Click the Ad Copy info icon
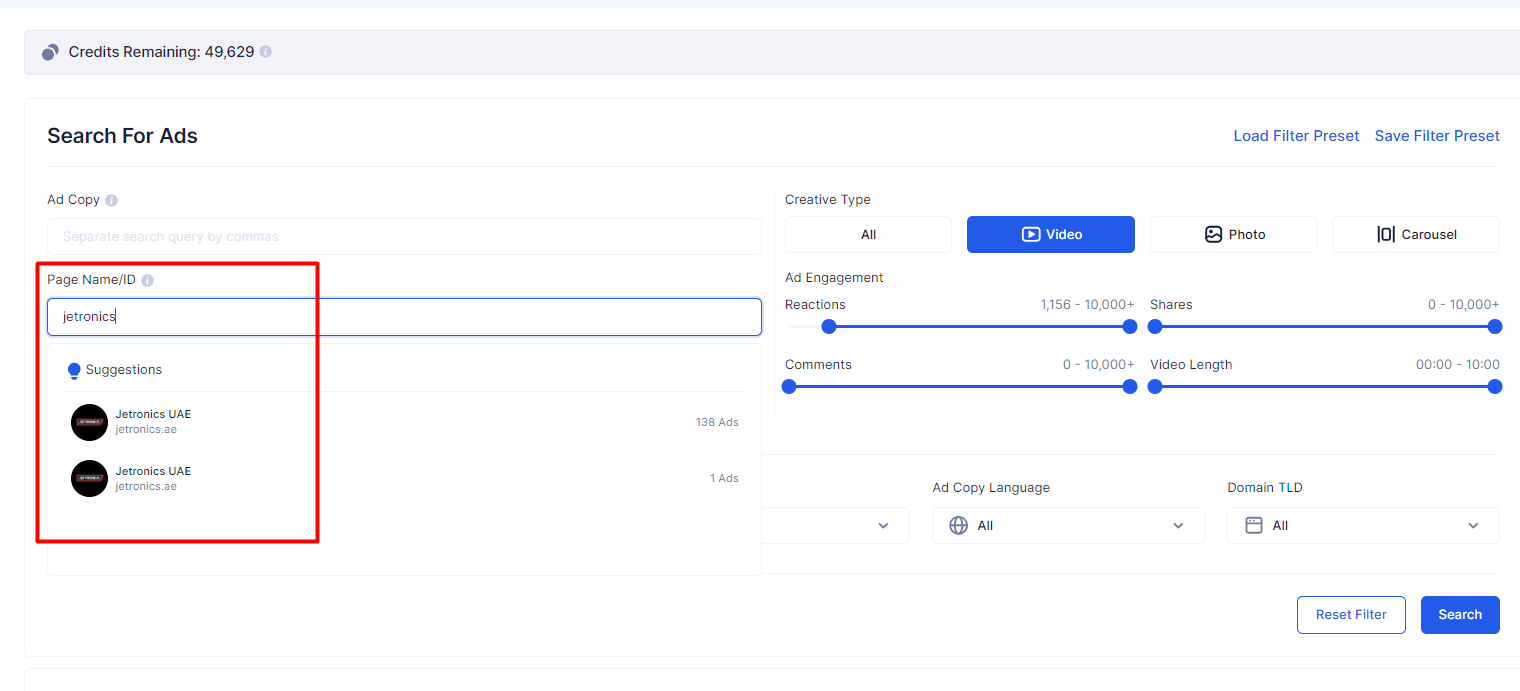1520x691 pixels. (111, 200)
